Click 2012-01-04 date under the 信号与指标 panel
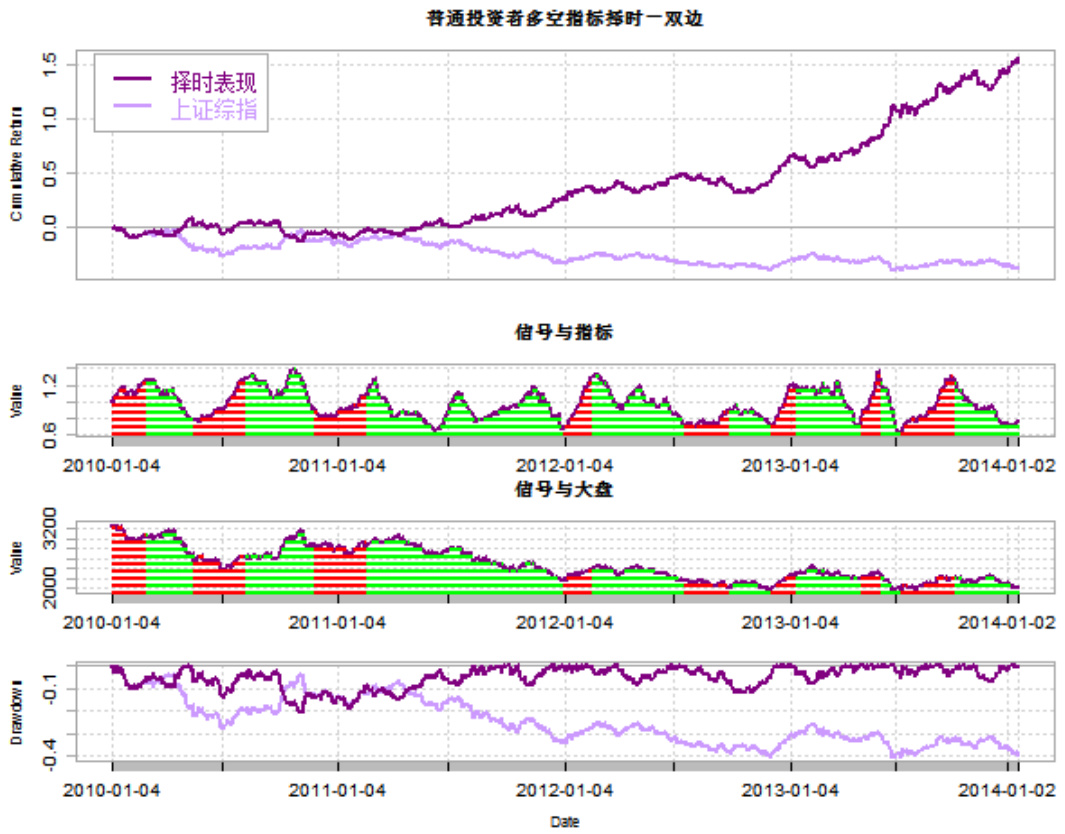Viewport: 1065px width, 834px height. coord(565,465)
